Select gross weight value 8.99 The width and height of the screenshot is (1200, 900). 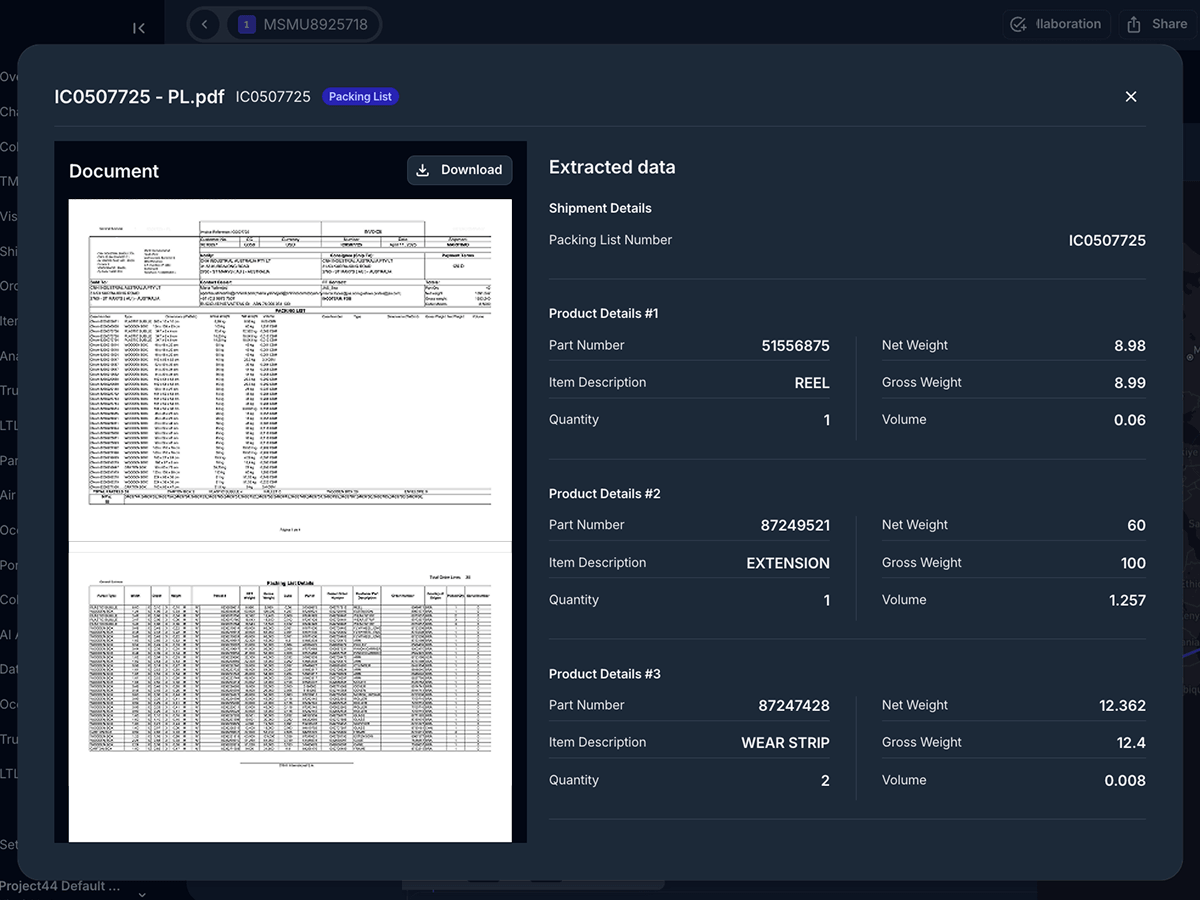(x=1130, y=383)
